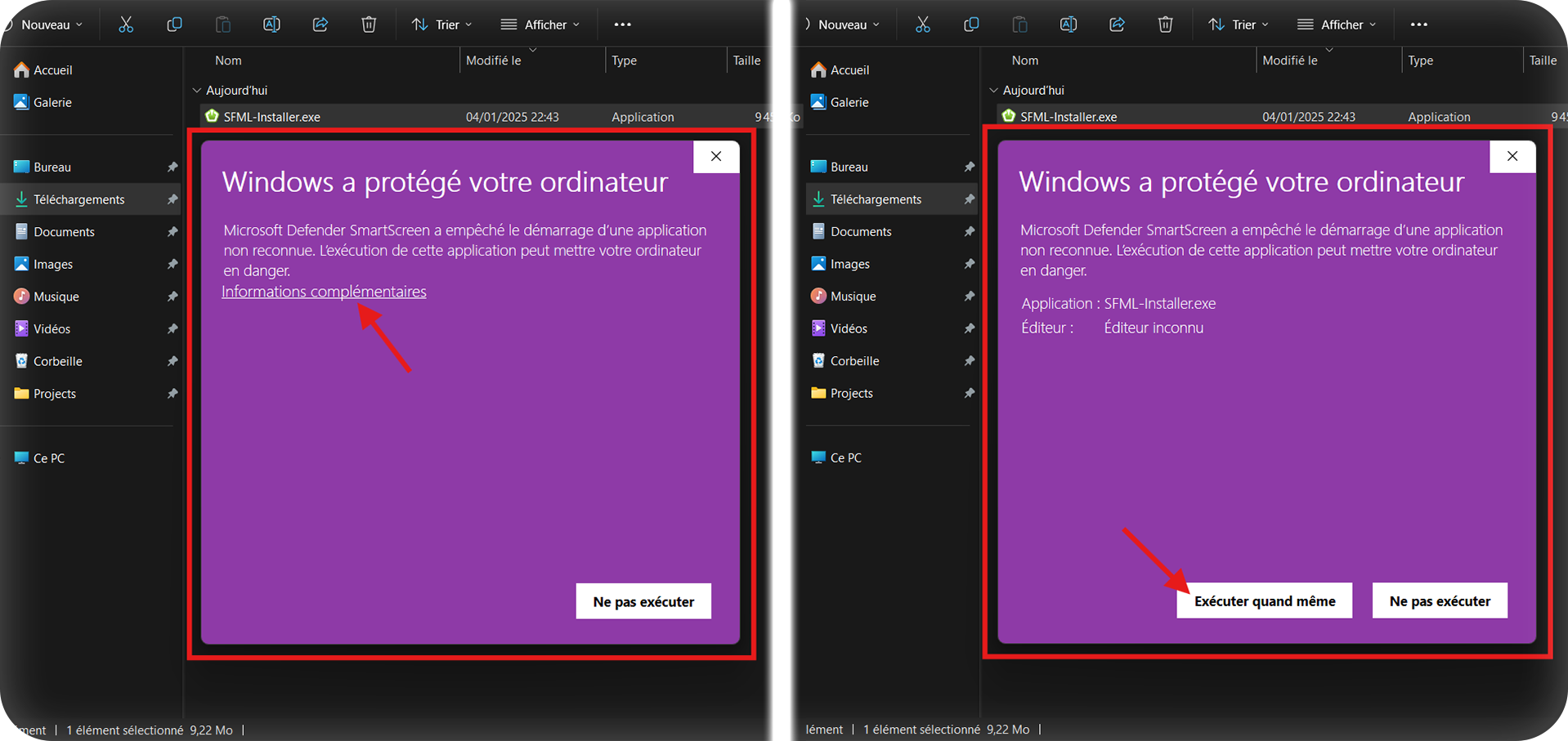
Task: Open Afficher dropdown in left Explorer
Action: [x=540, y=25]
